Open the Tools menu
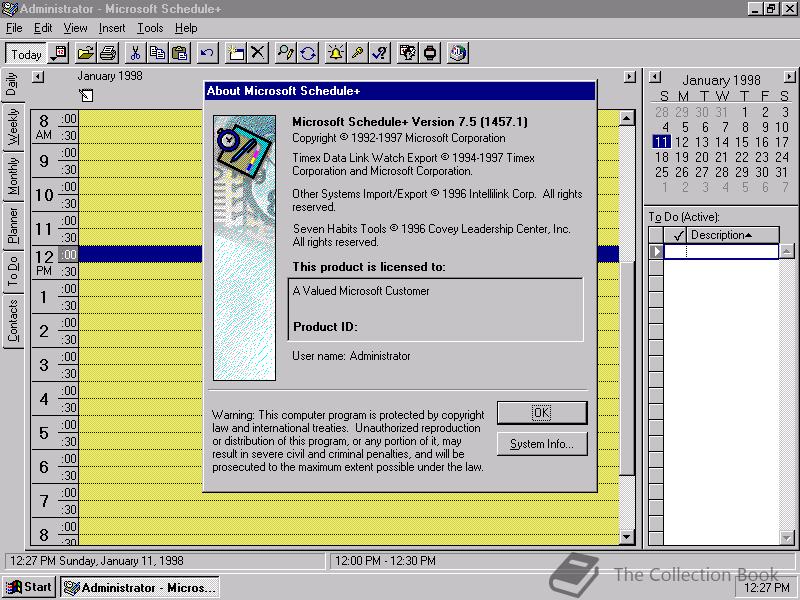This screenshot has height=600, width=800. click(x=150, y=28)
